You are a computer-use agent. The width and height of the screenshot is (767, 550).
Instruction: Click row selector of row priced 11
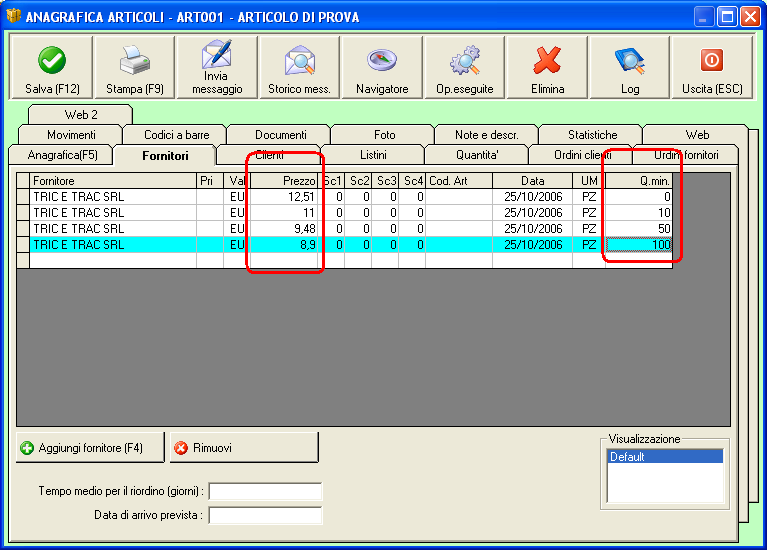(x=23, y=213)
